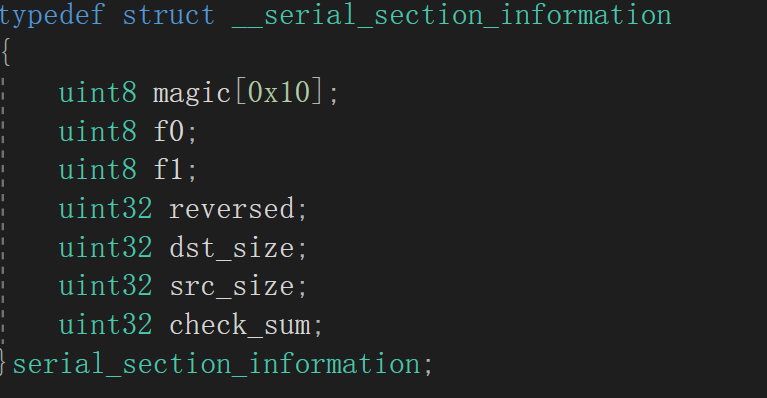Click the uint8 type before f1

98,170
